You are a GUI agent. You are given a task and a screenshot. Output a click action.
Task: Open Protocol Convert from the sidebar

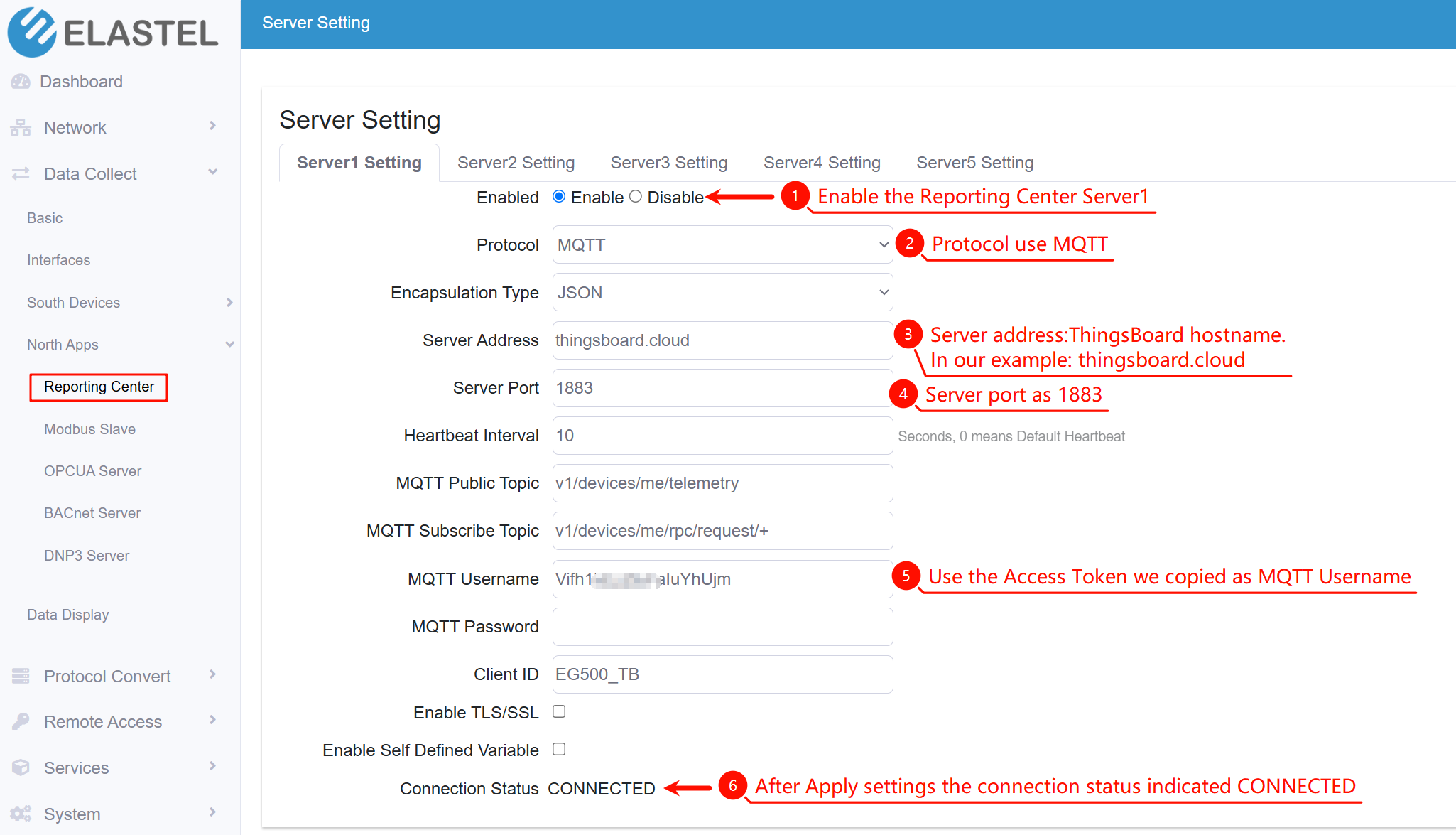(x=19, y=676)
